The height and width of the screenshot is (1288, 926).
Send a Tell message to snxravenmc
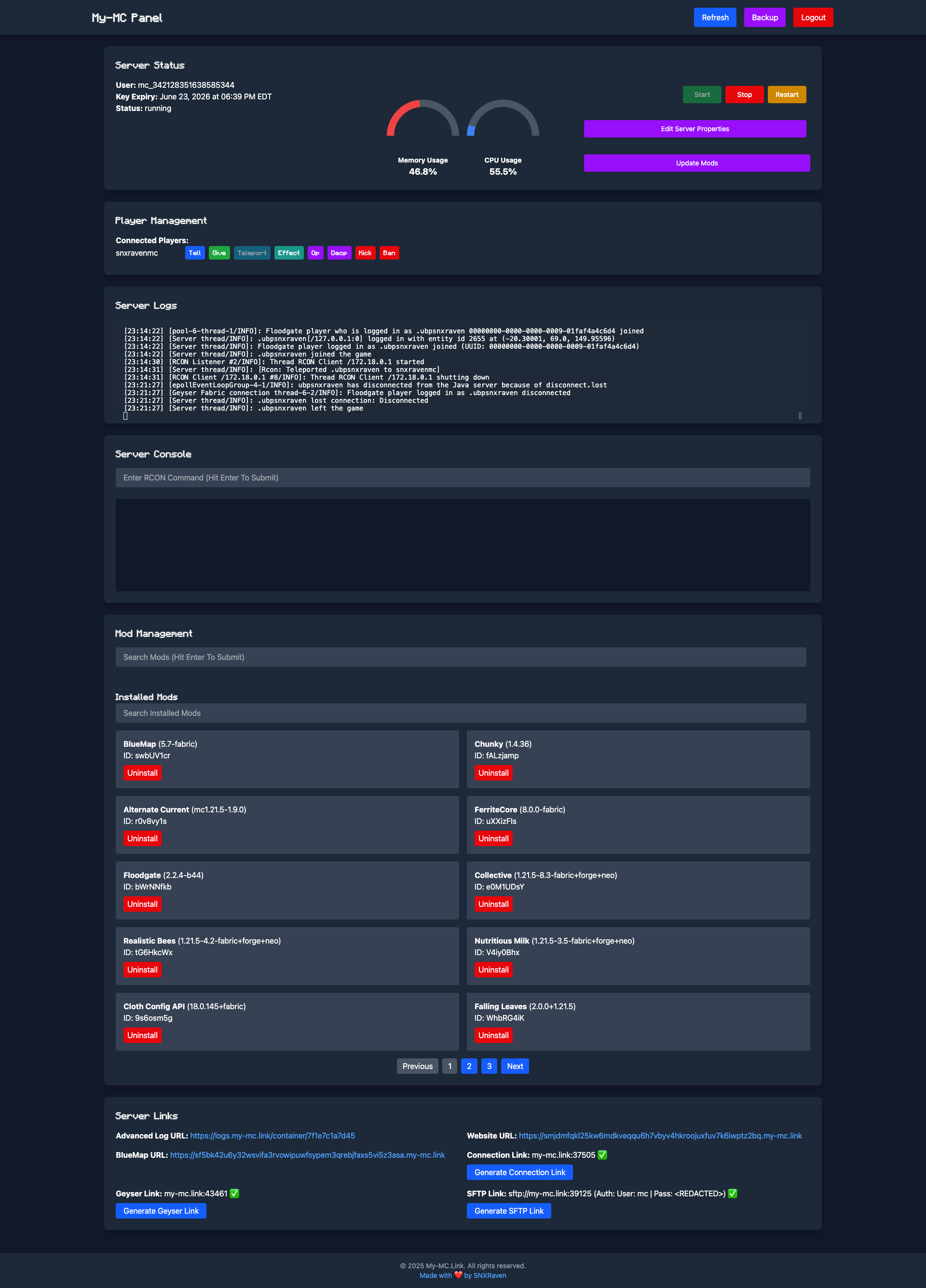pyautogui.click(x=195, y=253)
